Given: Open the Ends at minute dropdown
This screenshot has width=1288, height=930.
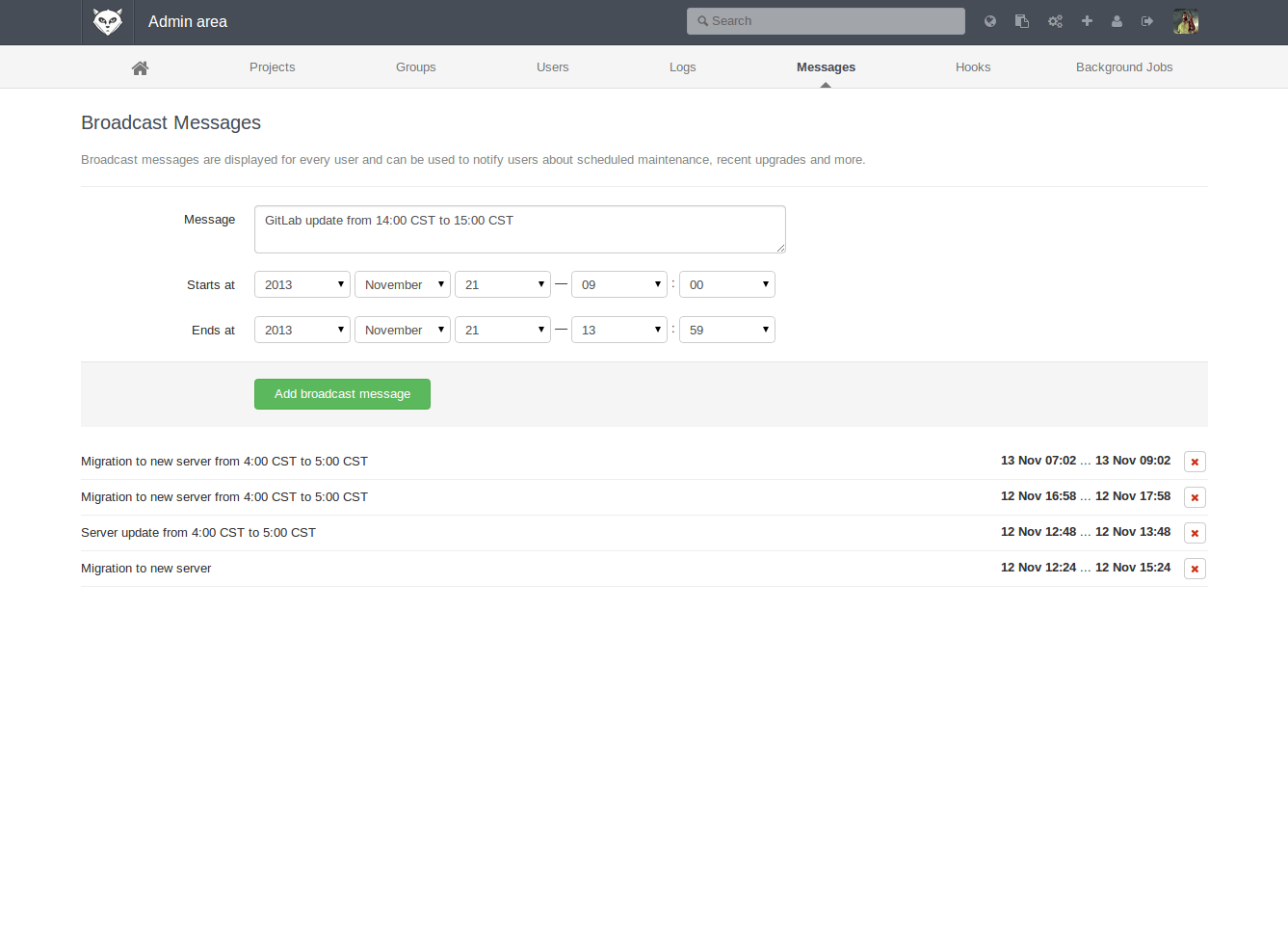Looking at the screenshot, I should coord(726,330).
